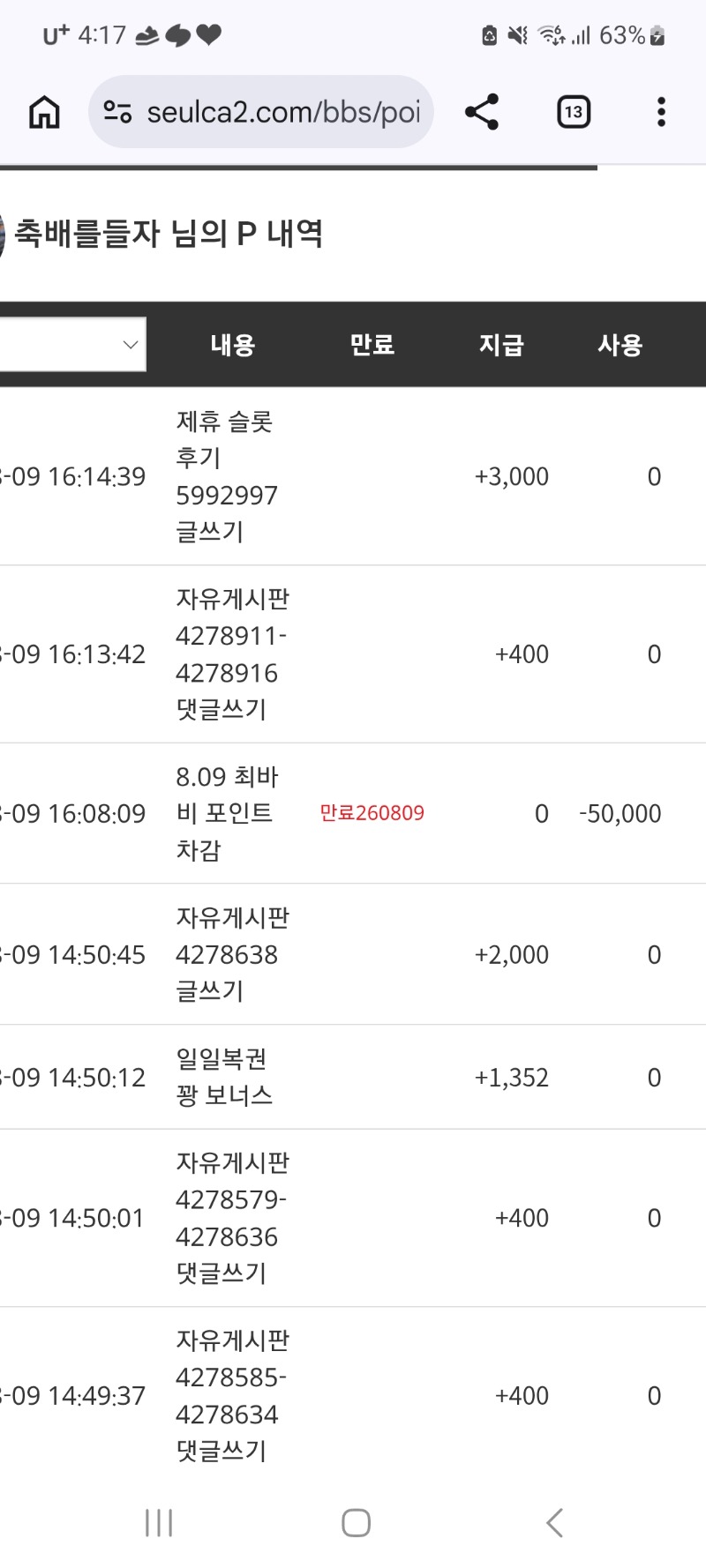Select the 사용 column header
Viewport: 706px width, 1568px height.
tap(620, 345)
